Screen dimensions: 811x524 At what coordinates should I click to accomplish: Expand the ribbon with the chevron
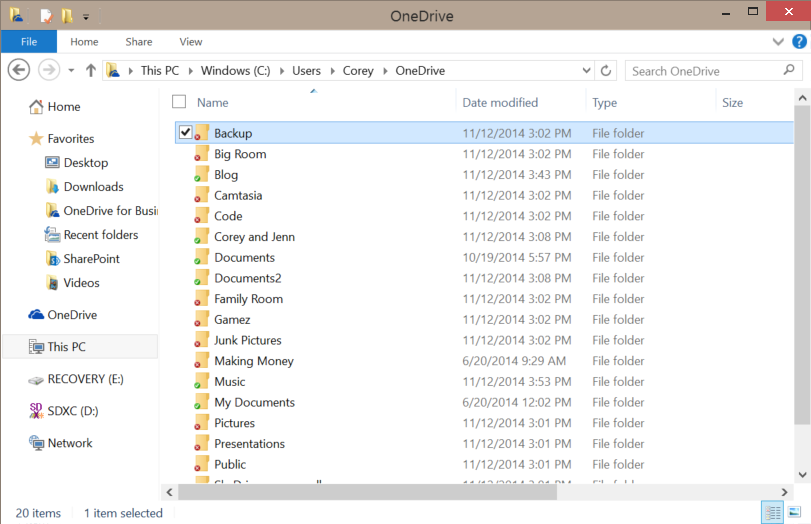tap(778, 42)
